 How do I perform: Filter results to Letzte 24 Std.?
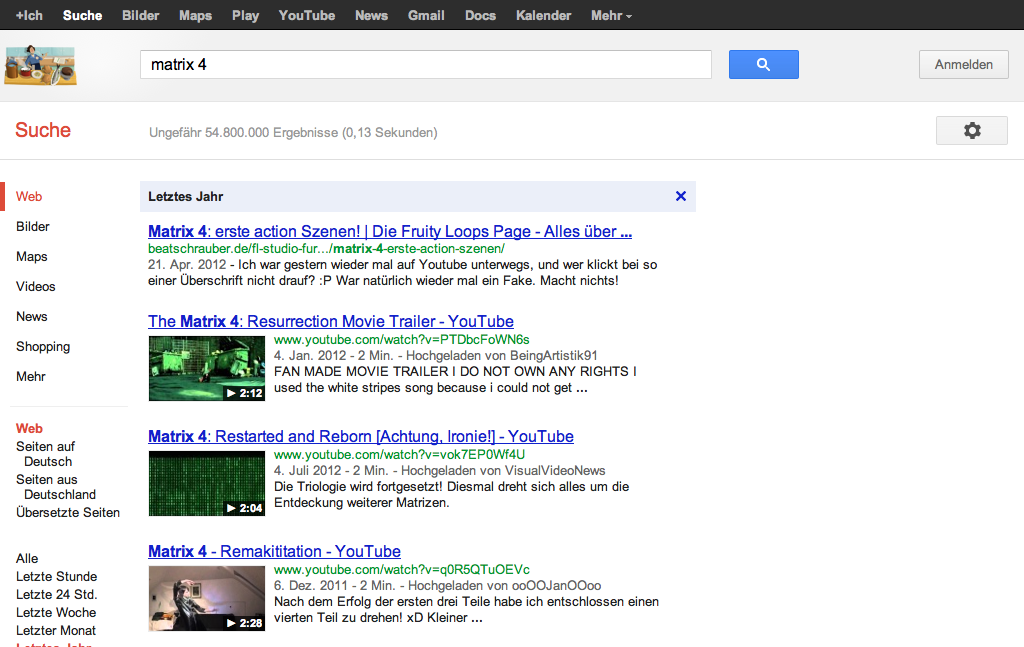[56, 595]
